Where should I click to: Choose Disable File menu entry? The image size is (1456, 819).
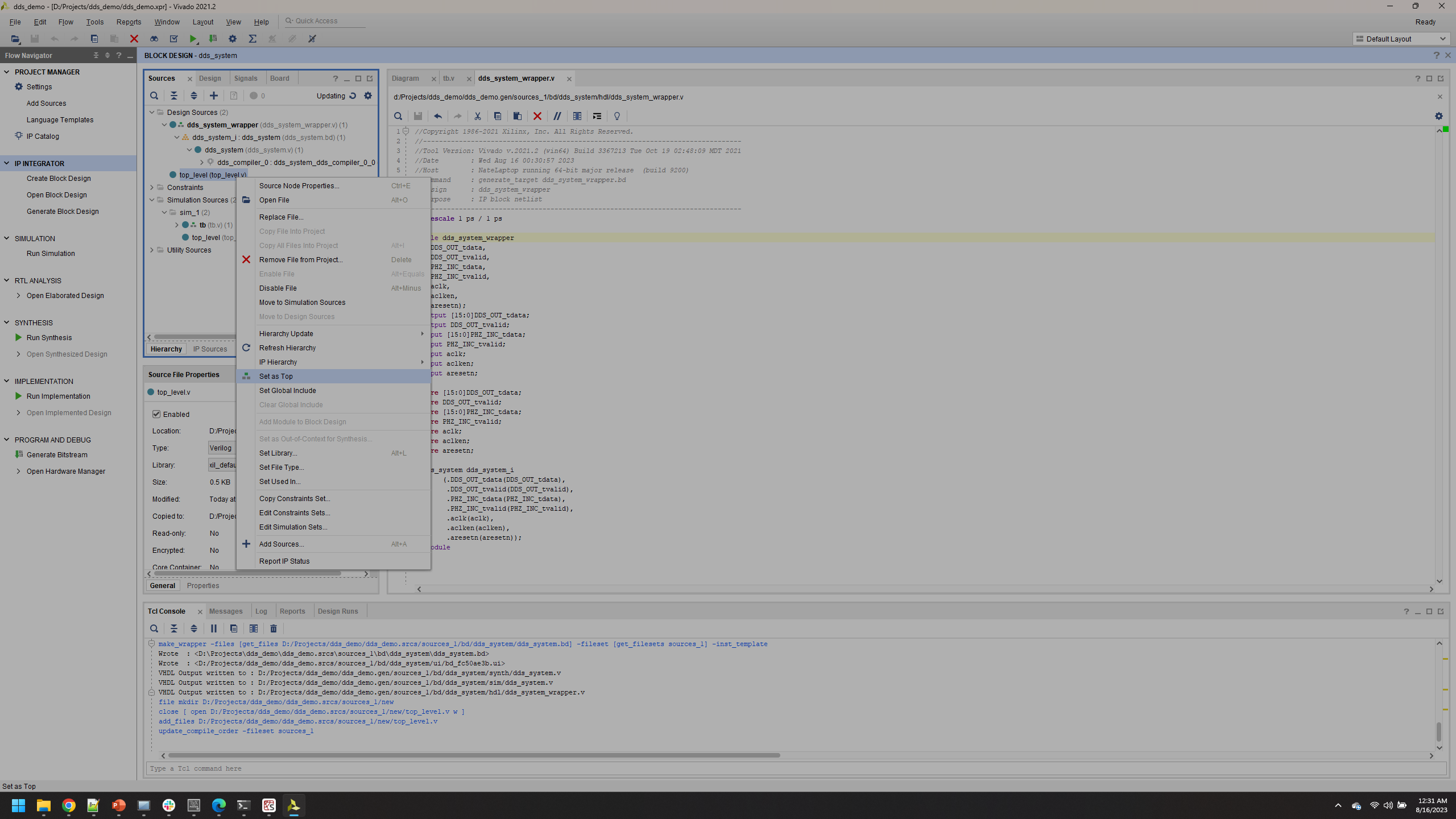pyautogui.click(x=333, y=288)
